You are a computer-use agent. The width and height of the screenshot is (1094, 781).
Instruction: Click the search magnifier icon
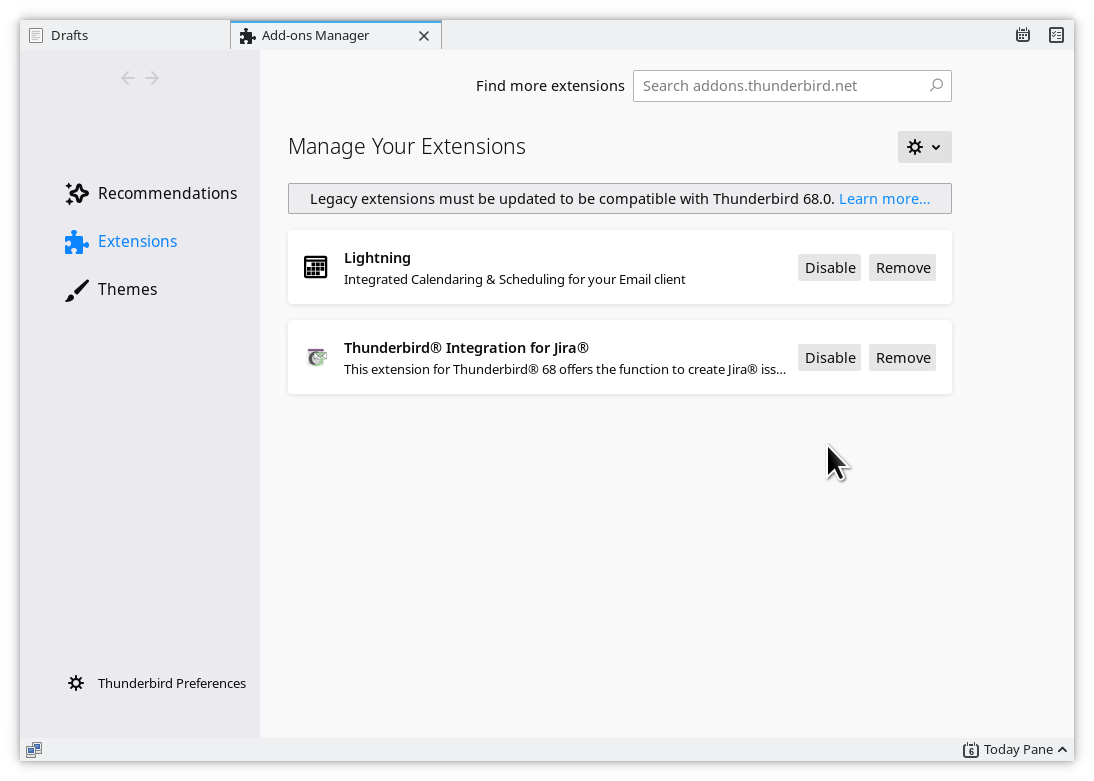(x=936, y=86)
